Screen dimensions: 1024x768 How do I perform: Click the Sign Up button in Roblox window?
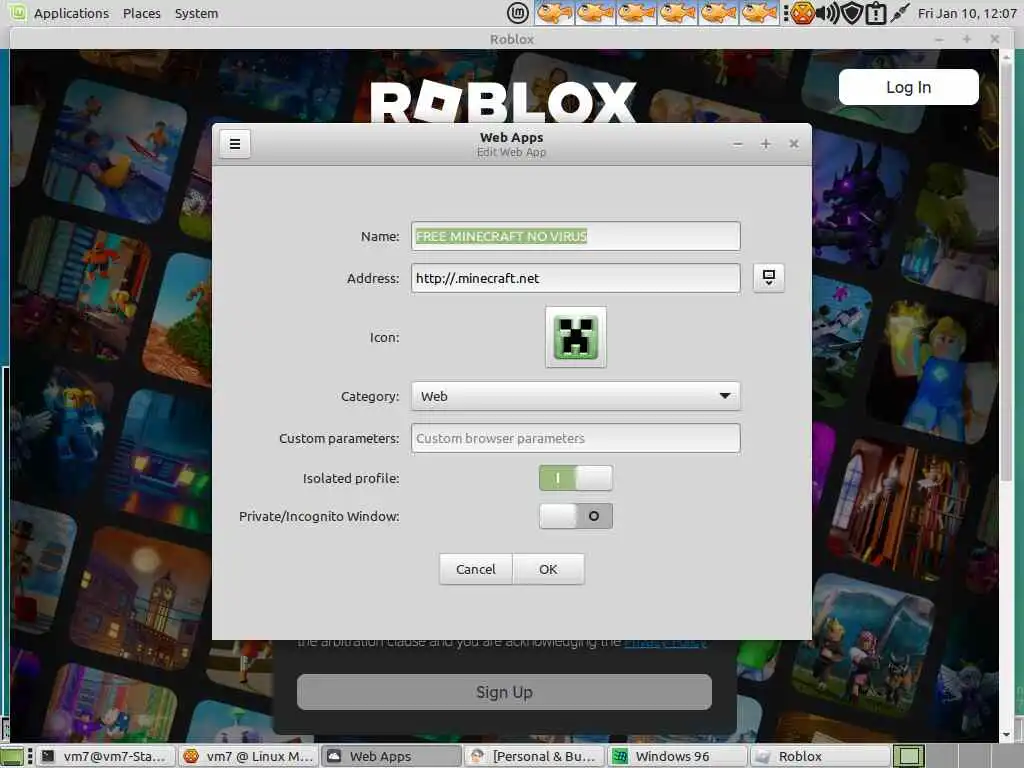[x=504, y=692]
